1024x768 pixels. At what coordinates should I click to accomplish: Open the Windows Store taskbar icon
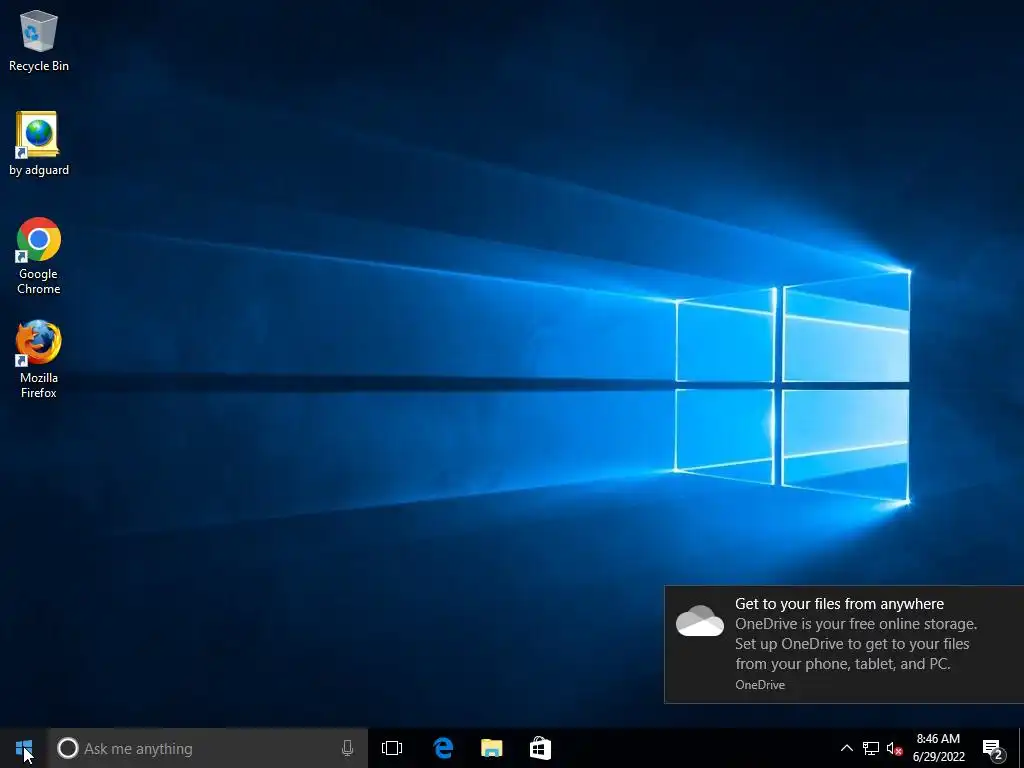tap(540, 748)
